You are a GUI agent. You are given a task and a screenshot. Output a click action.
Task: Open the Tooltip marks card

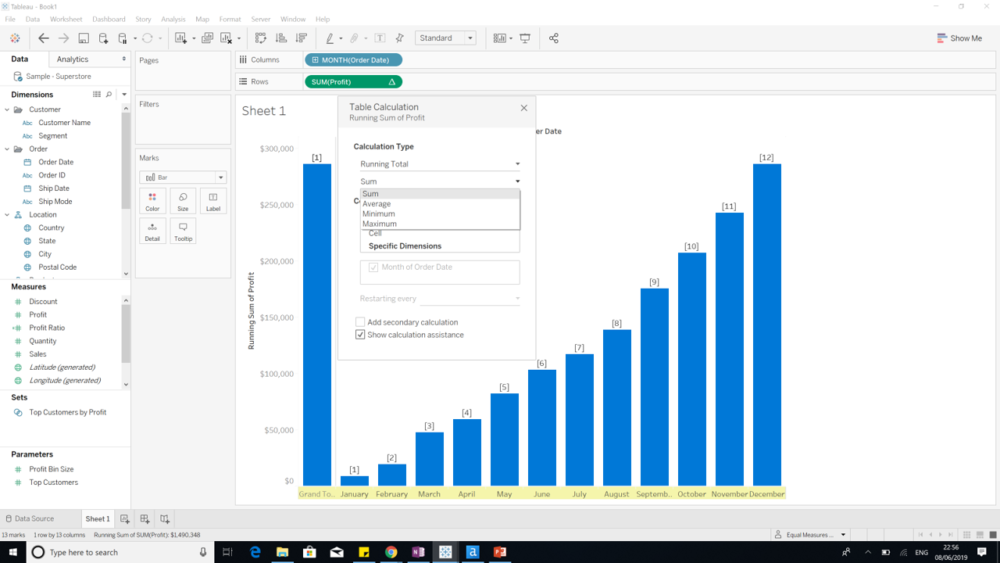click(x=182, y=231)
